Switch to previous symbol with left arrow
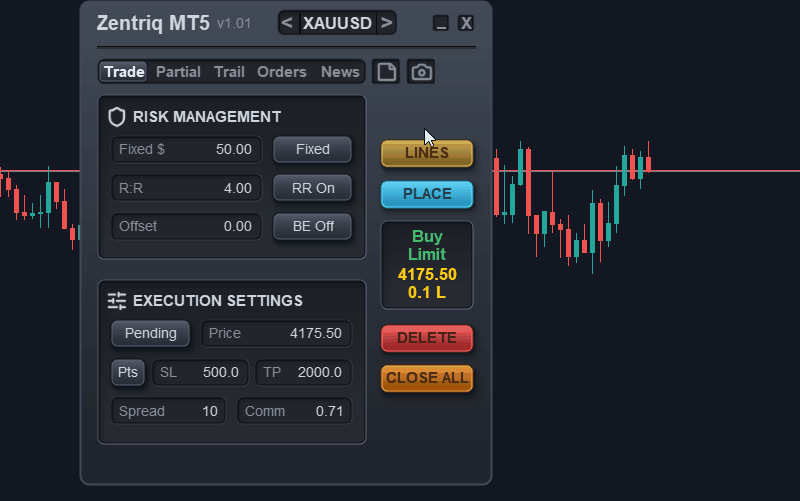Image resolution: width=800 pixels, height=501 pixels. (287, 23)
